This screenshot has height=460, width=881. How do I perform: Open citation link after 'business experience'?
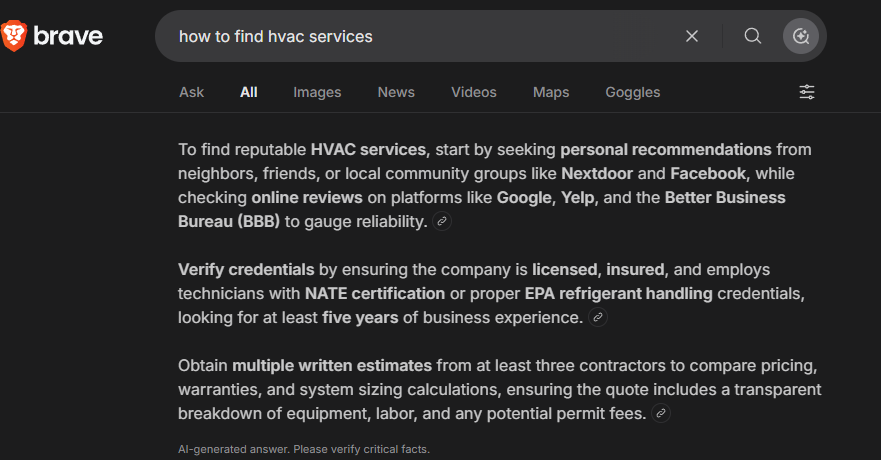(598, 317)
